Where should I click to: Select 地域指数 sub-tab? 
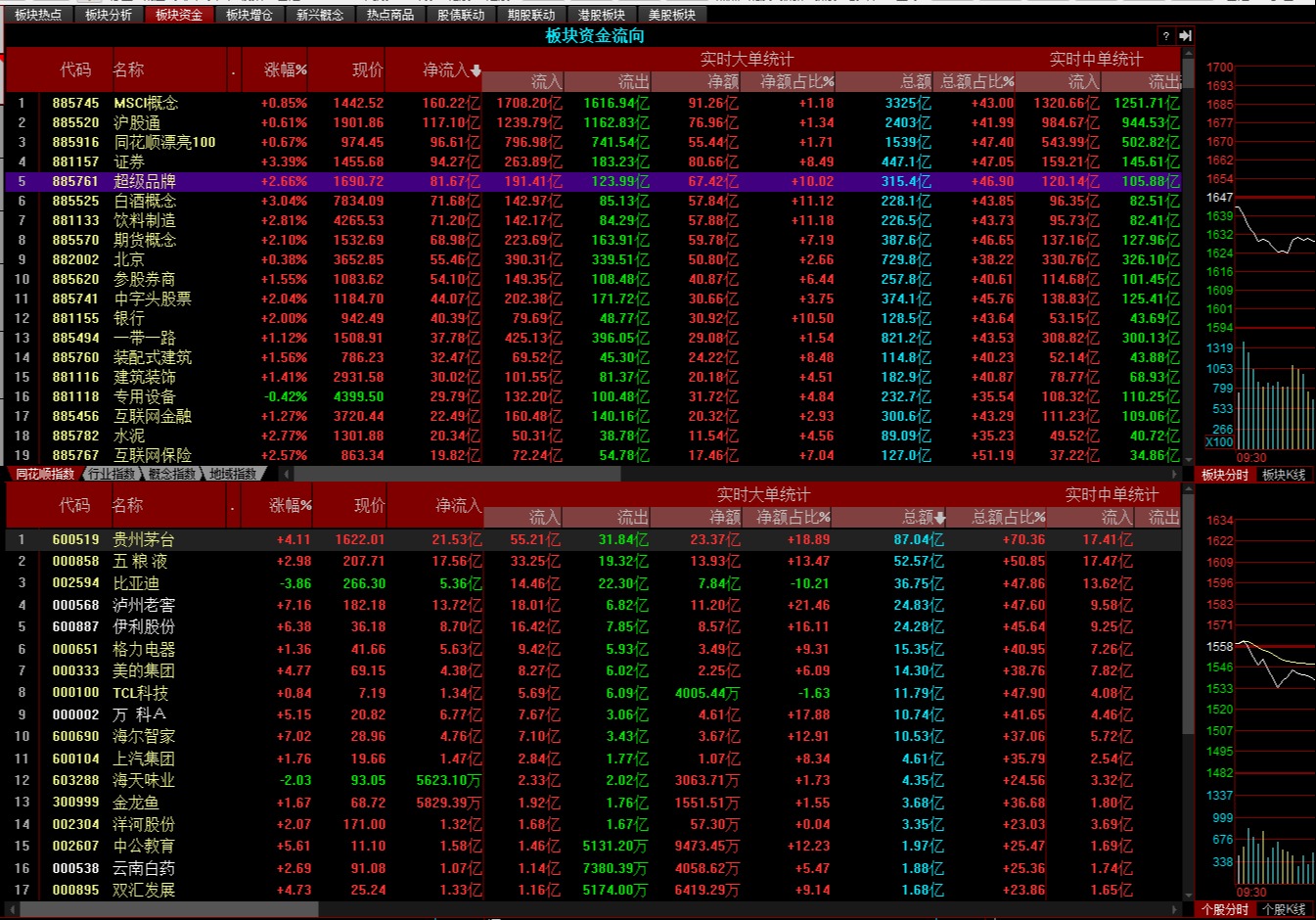tap(234, 474)
